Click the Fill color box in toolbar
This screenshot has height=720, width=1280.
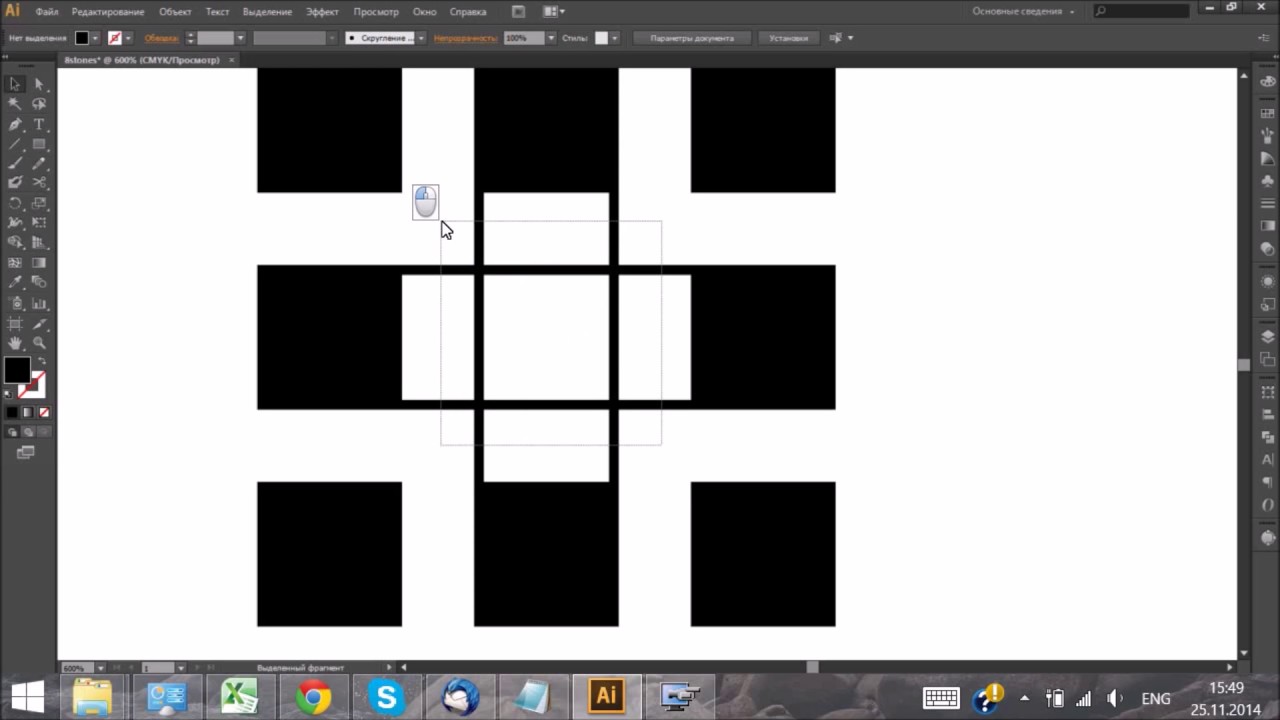(x=16, y=370)
